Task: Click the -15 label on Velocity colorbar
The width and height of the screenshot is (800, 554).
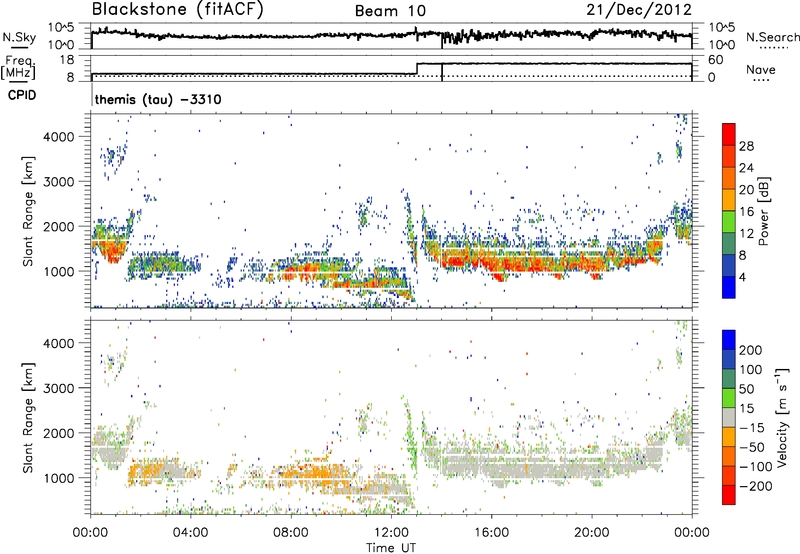Action: point(752,427)
